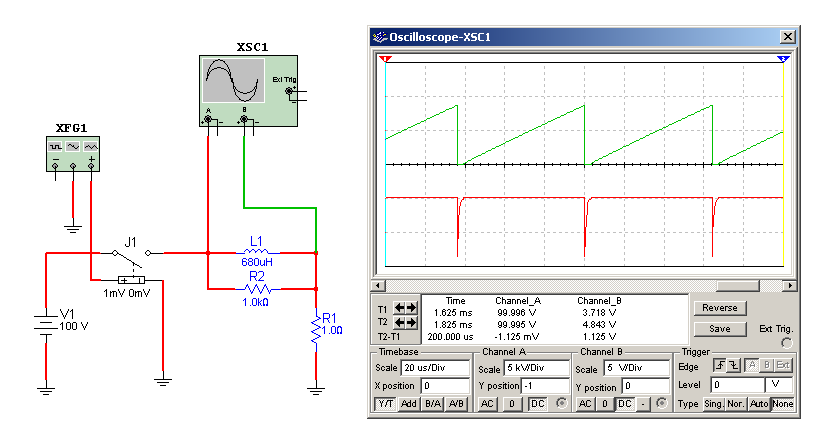This screenshot has width=819, height=446.
Task: Click the oscilloscope horizontal scrollbar right arrow
Action: (x=791, y=285)
